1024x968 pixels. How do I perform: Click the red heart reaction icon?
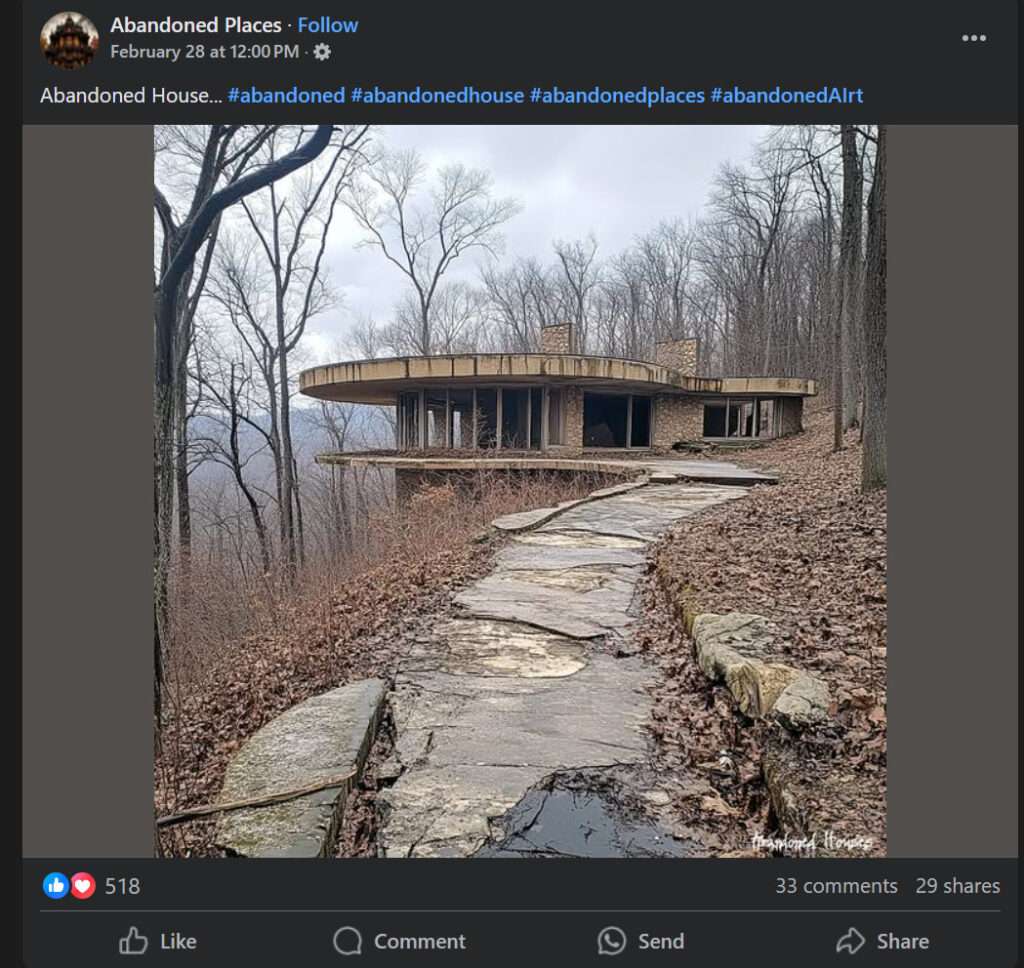82,886
